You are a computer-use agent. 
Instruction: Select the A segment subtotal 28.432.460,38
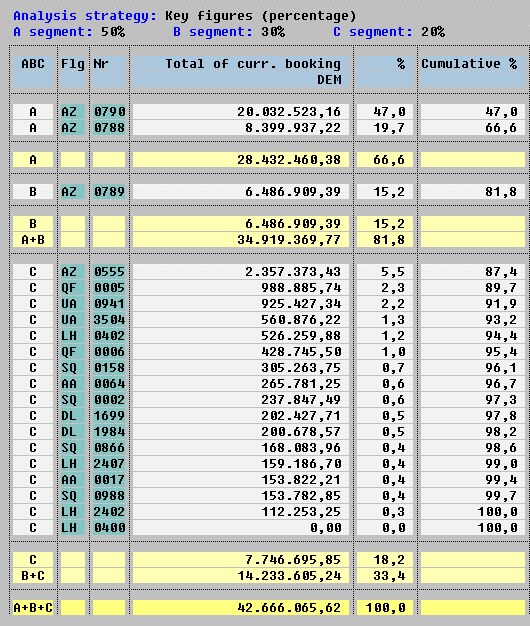click(x=289, y=160)
